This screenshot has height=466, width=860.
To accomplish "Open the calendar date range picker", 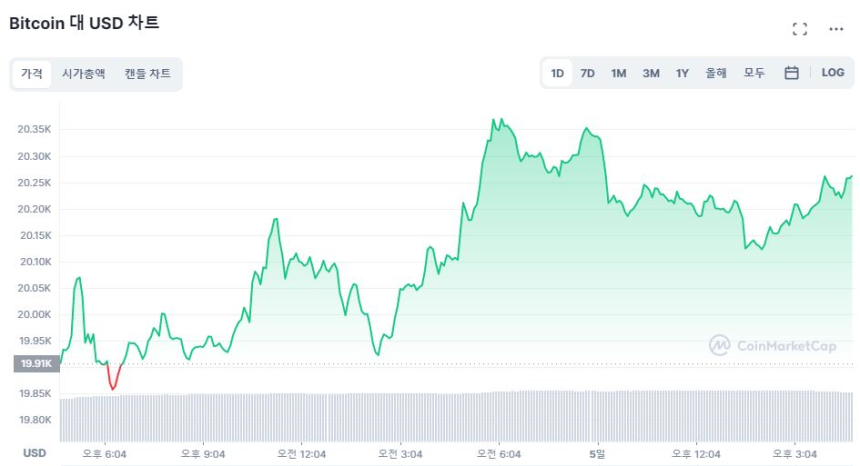I will [x=791, y=73].
